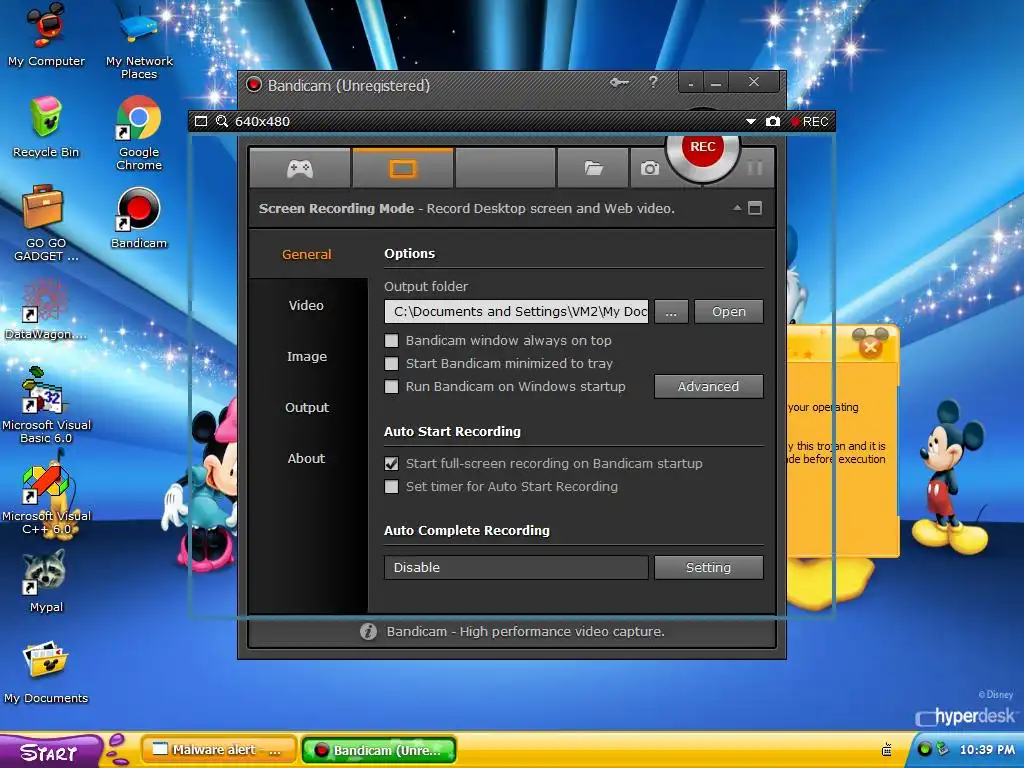Image resolution: width=1024 pixels, height=768 pixels.
Task: Collapse panel with the small up arrow
Action: coord(737,208)
